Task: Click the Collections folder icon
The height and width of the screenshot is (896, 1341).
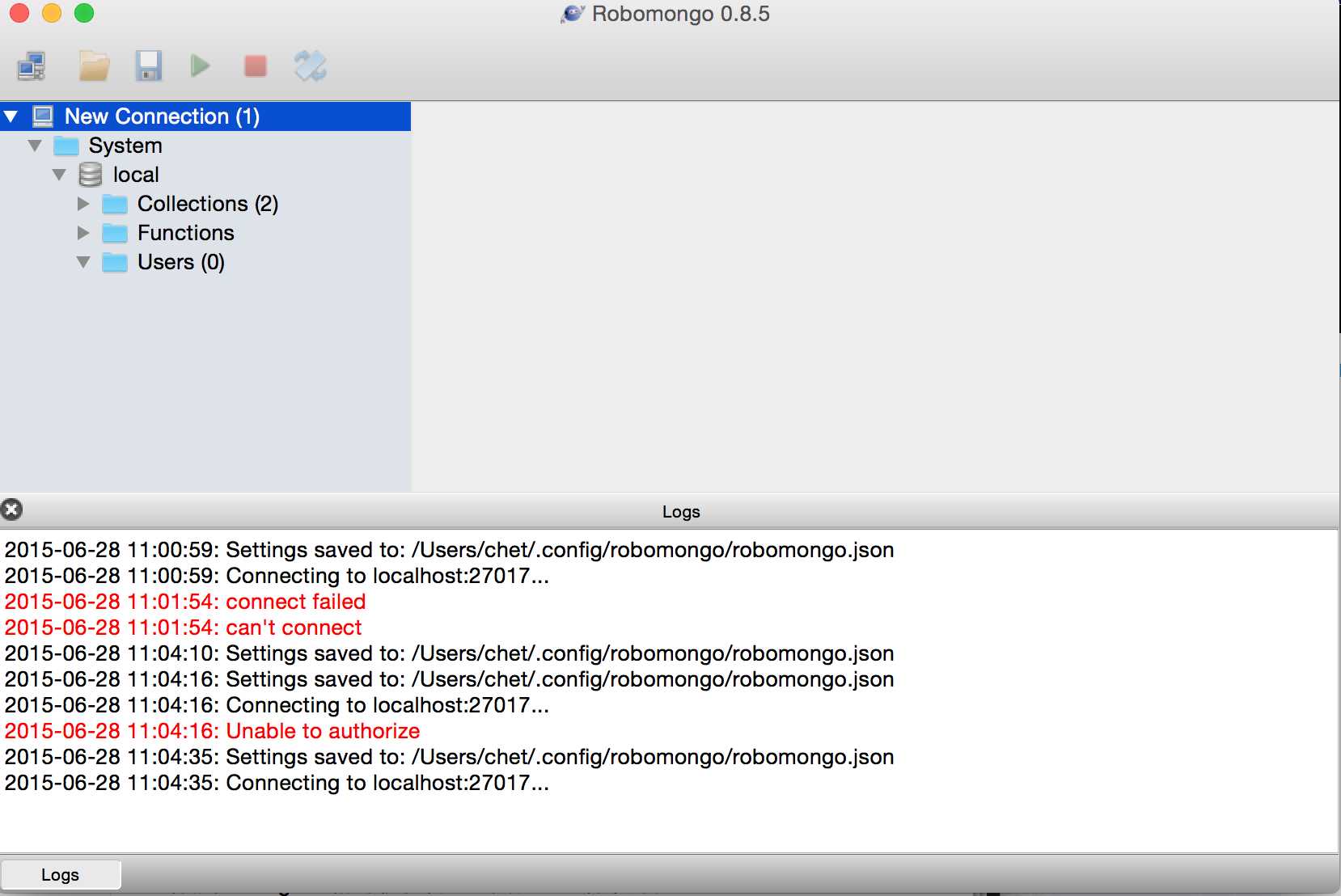Action: coord(115,204)
